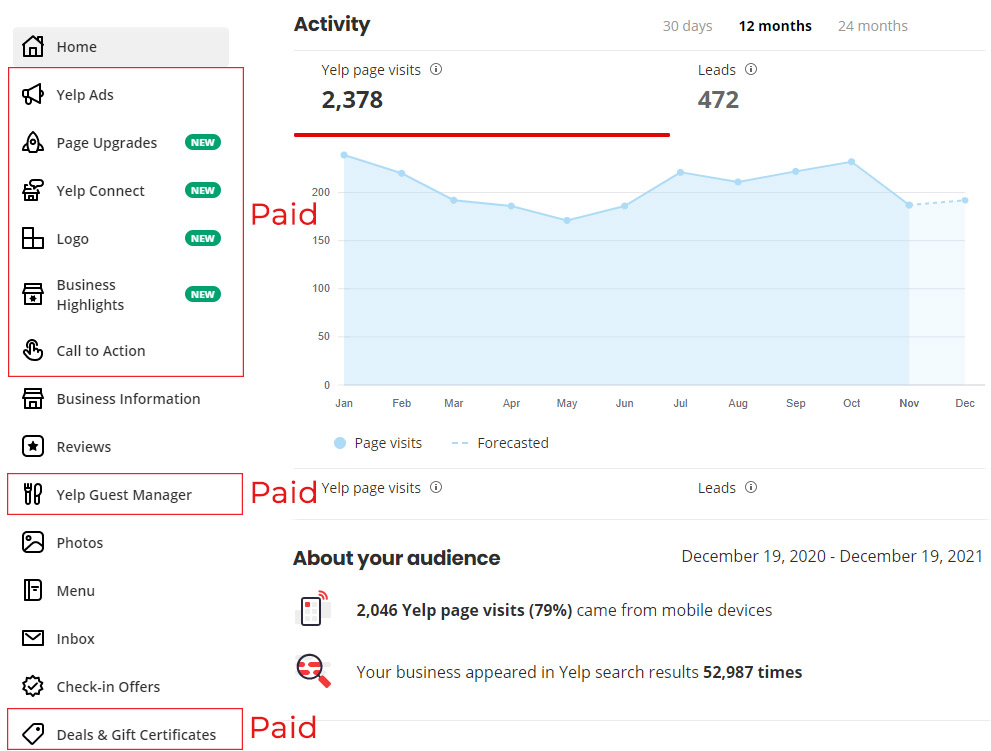This screenshot has height=751, width=991.
Task: Select the 12 months activity range
Action: tap(775, 26)
